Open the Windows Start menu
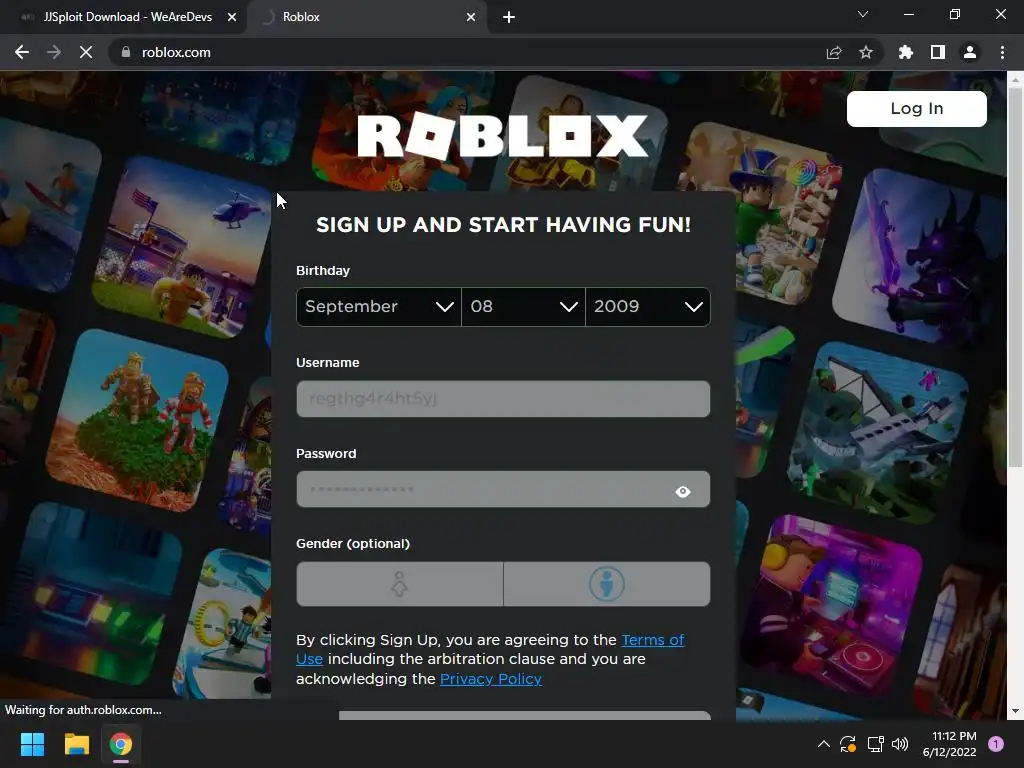 (32, 744)
